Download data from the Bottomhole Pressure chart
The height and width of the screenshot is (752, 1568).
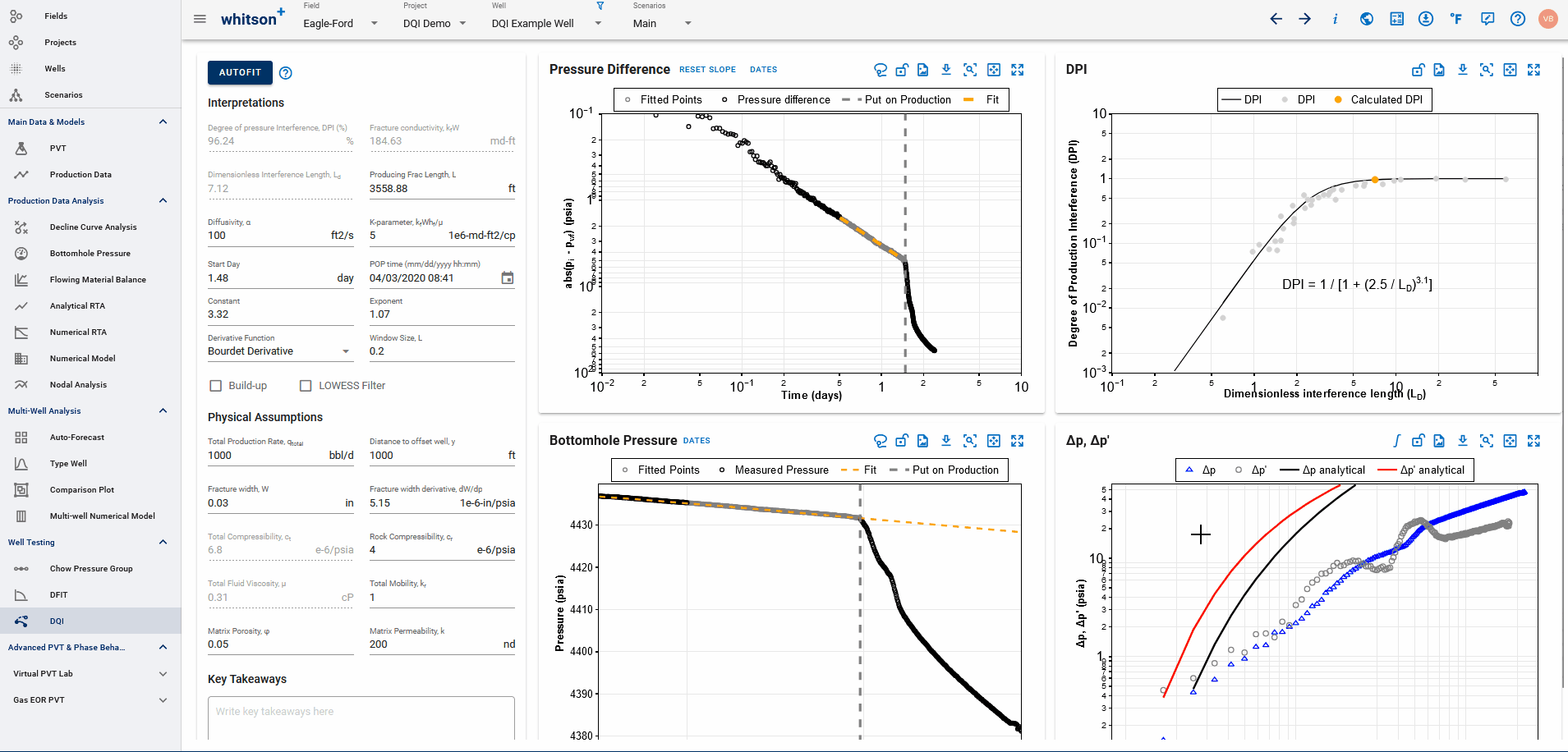(x=946, y=441)
